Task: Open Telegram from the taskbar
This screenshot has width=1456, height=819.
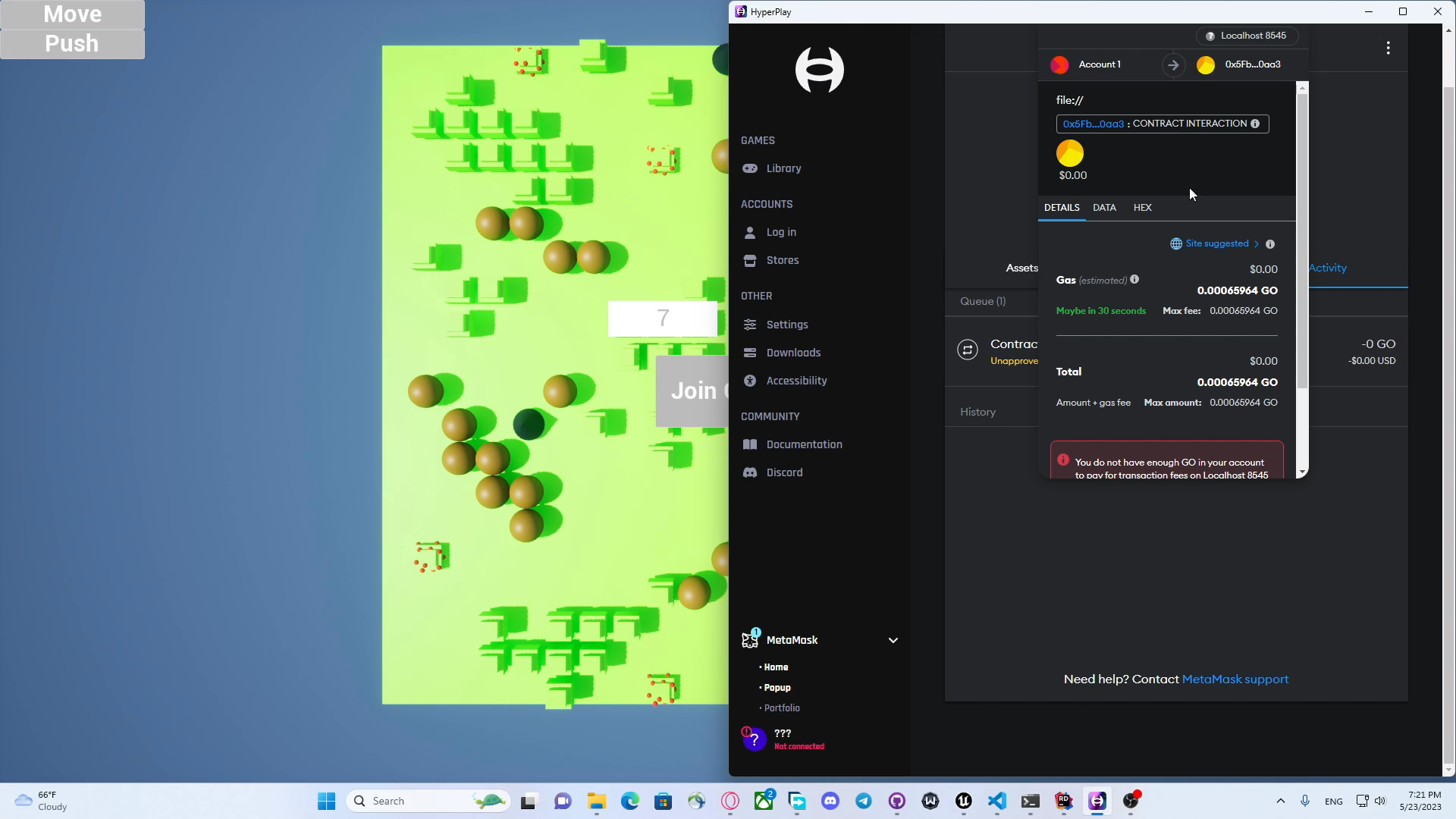Action: click(864, 801)
